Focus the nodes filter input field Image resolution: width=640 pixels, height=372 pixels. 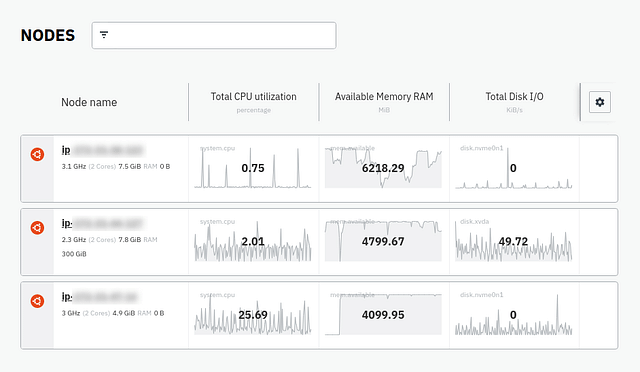214,36
